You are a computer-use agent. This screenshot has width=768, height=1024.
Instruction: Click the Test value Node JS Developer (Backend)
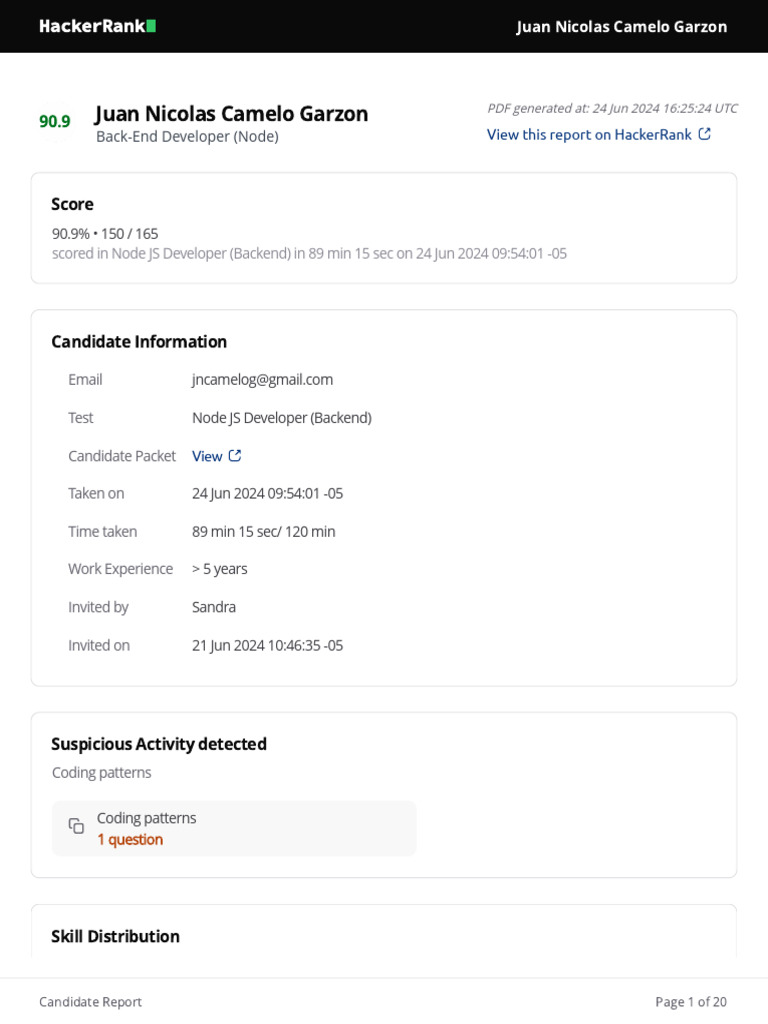[282, 418]
